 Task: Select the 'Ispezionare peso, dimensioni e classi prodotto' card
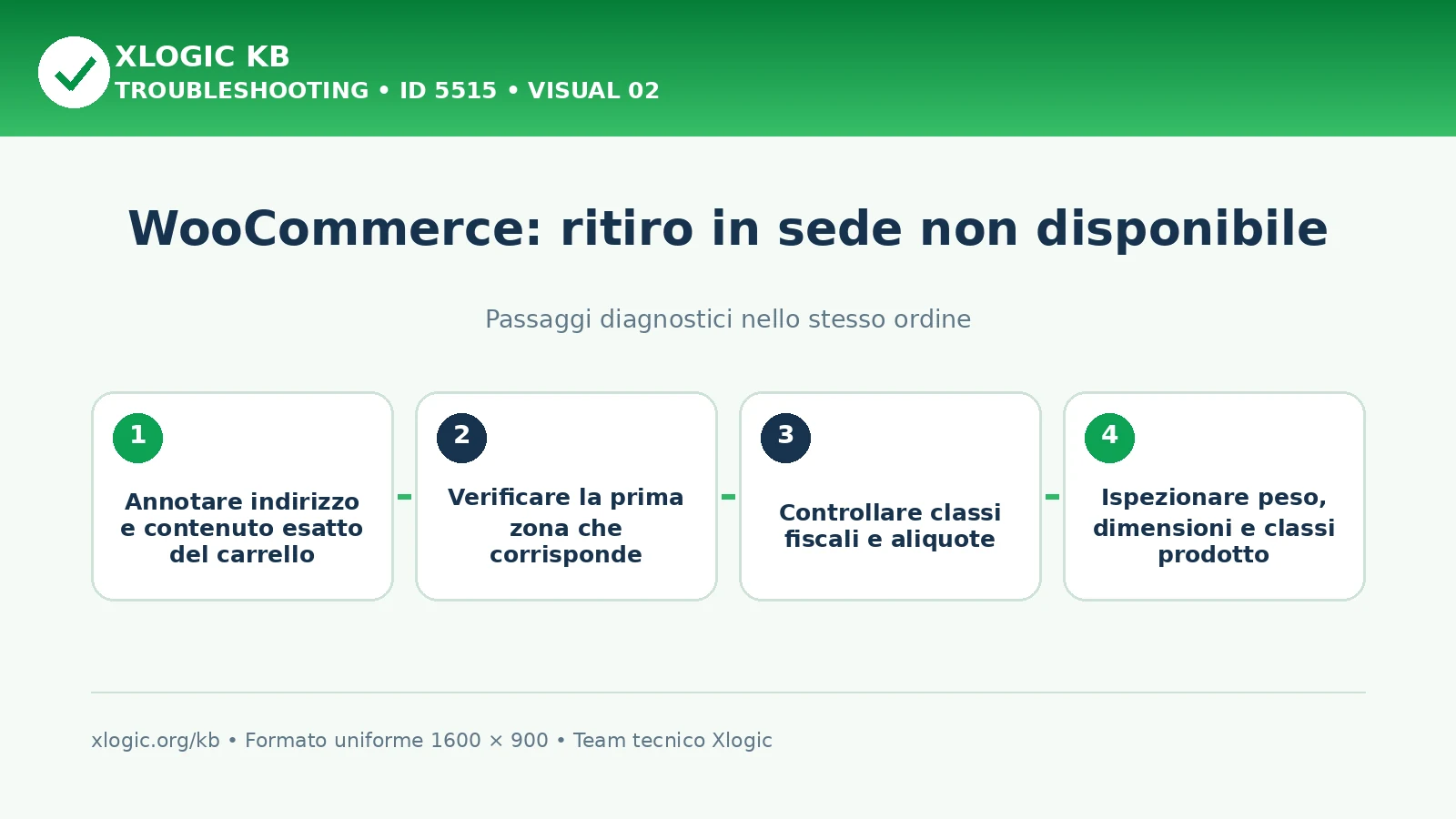coord(1215,497)
